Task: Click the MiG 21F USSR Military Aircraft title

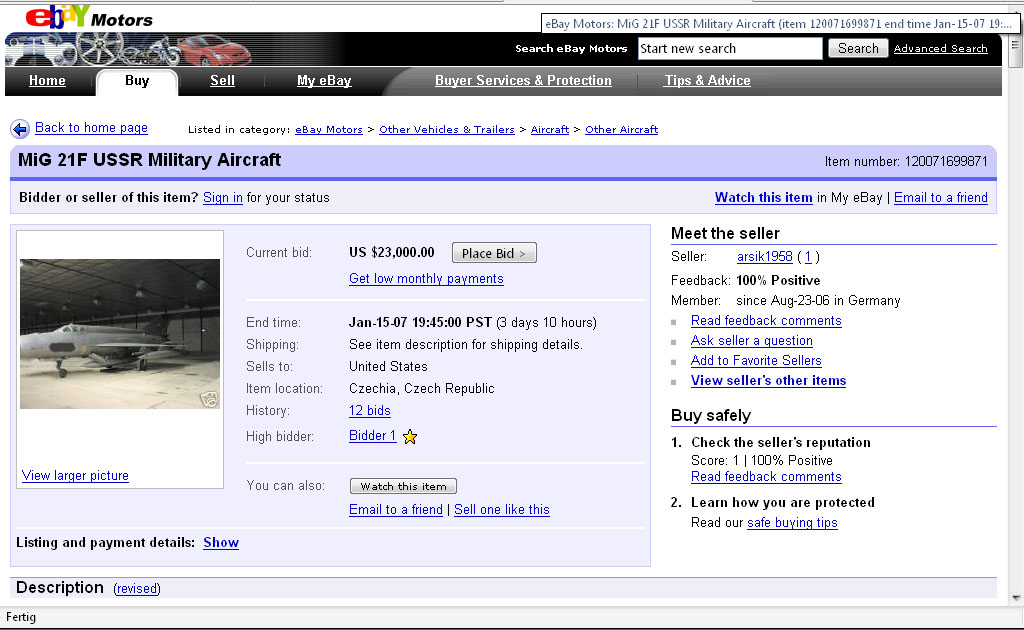Action: click(149, 160)
